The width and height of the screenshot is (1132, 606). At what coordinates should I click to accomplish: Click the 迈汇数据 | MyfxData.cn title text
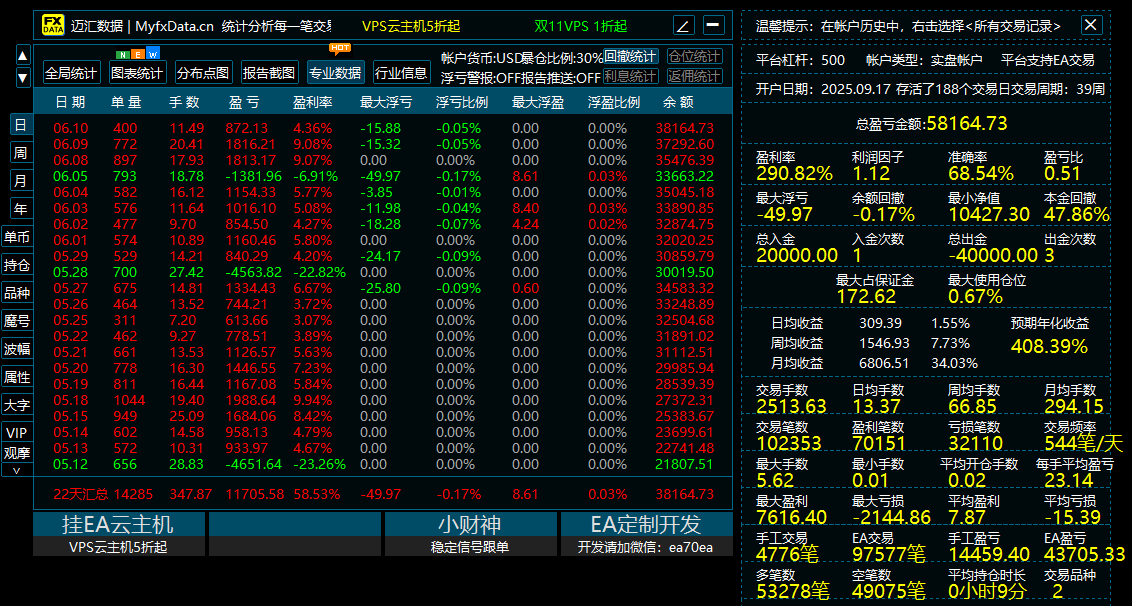click(142, 27)
